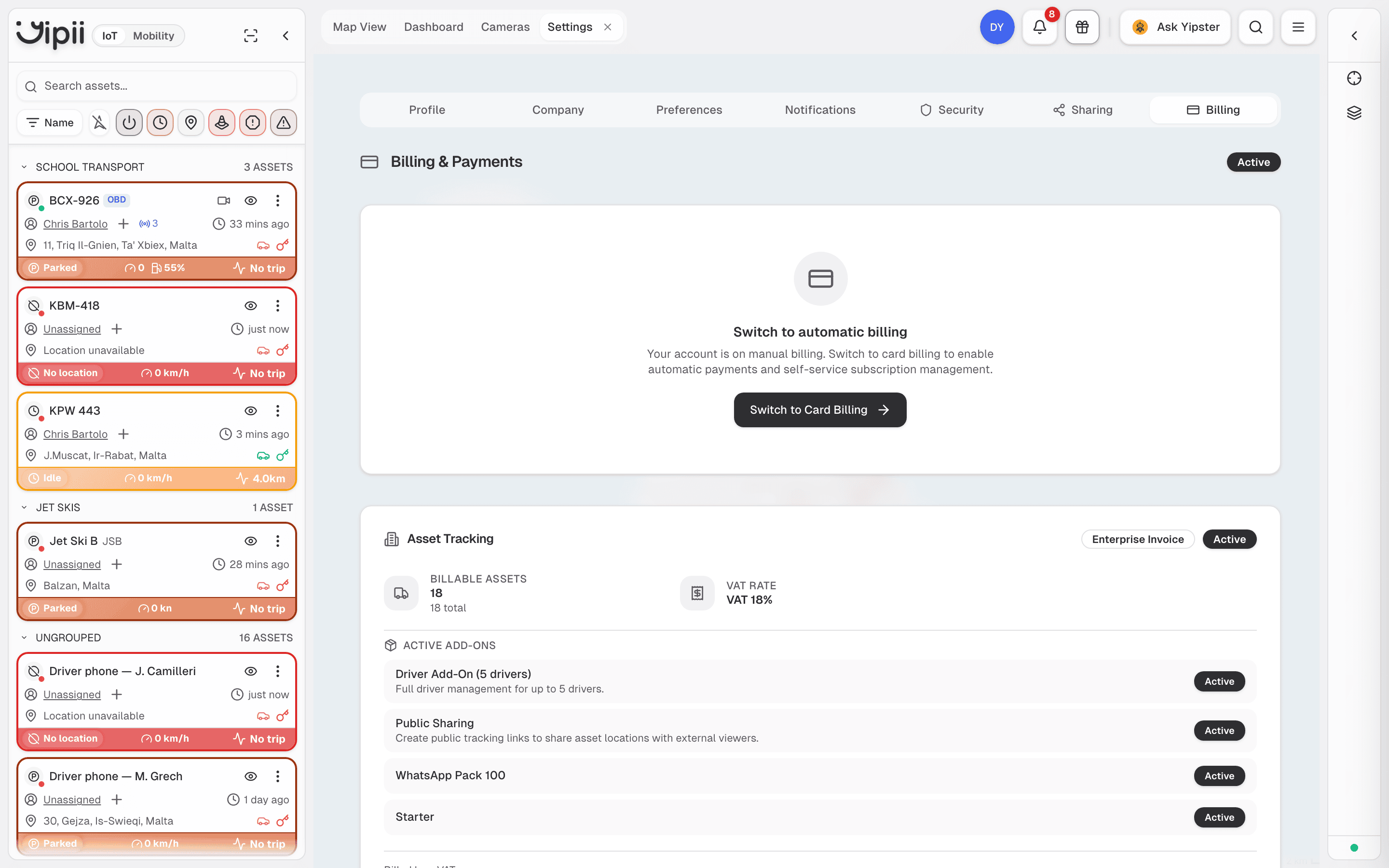Go to Security settings tab

click(x=952, y=109)
